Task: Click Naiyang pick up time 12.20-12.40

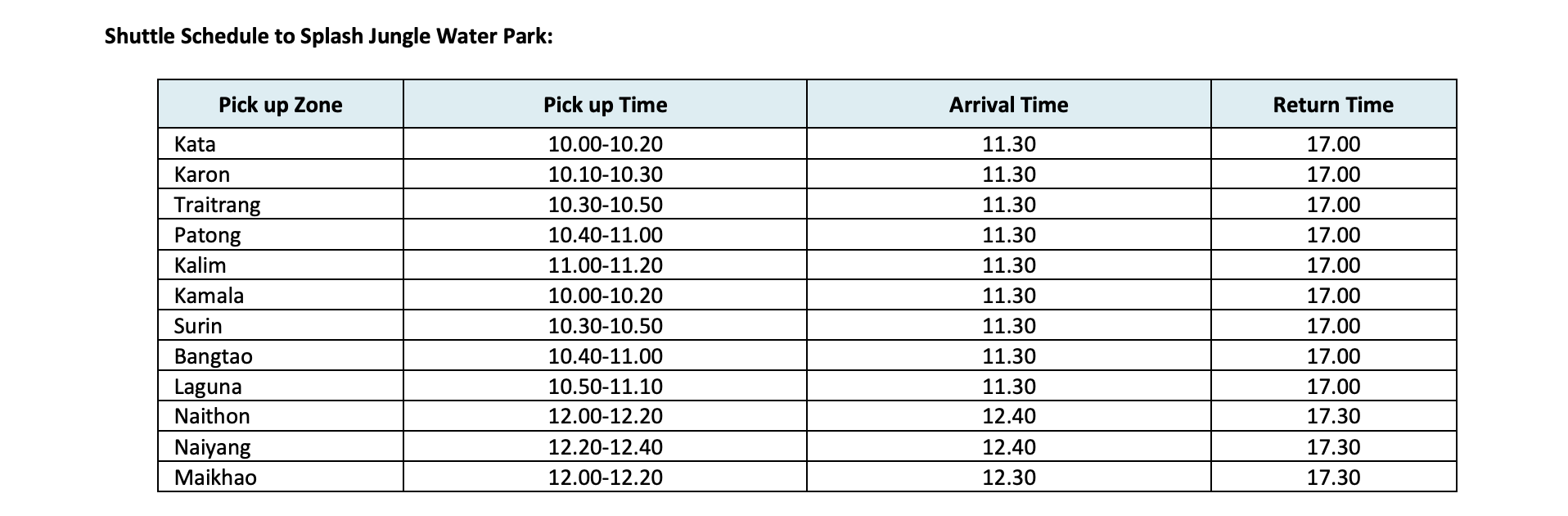Action: click(x=605, y=447)
